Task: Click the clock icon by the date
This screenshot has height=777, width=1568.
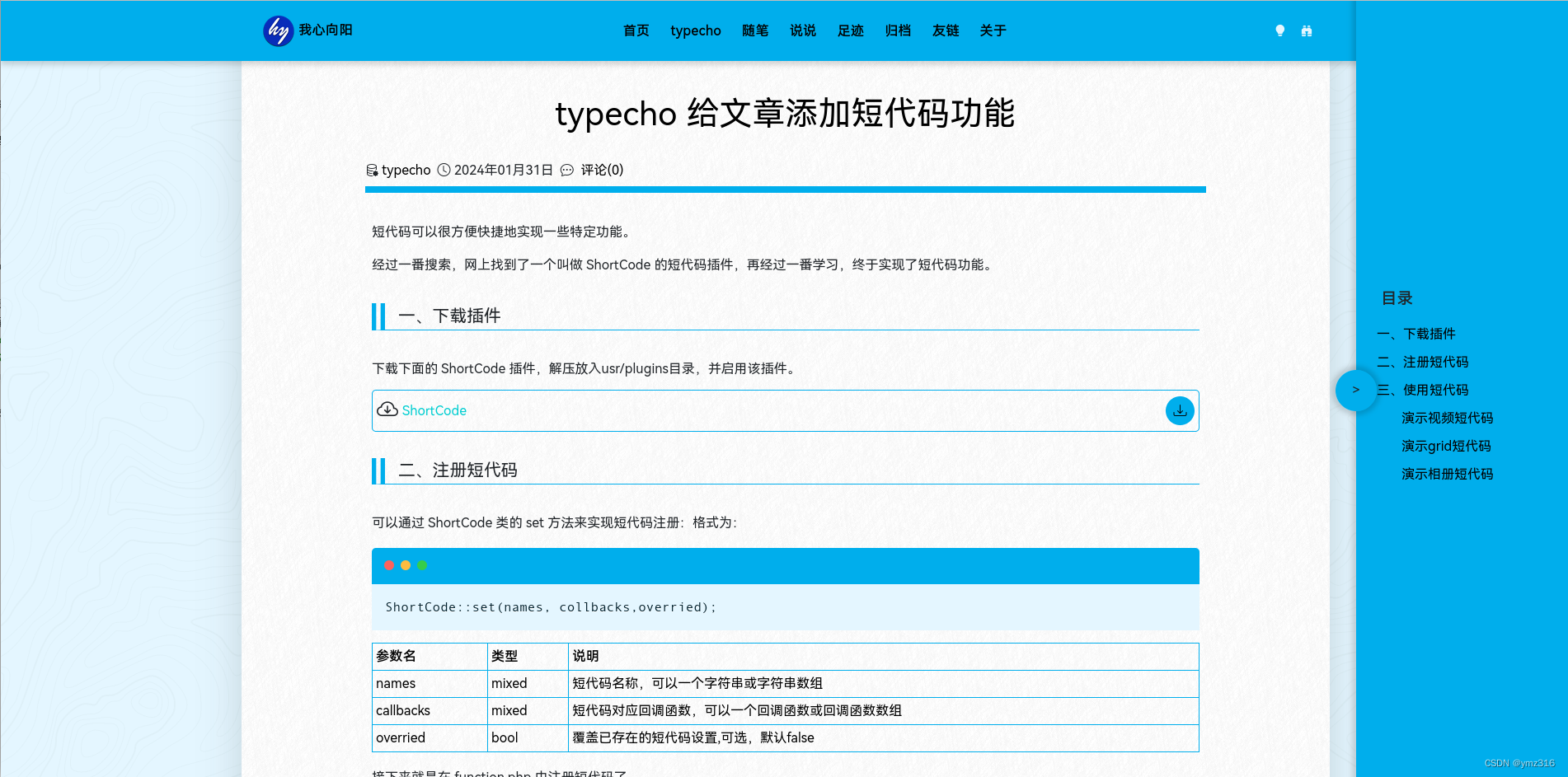Action: [x=444, y=170]
